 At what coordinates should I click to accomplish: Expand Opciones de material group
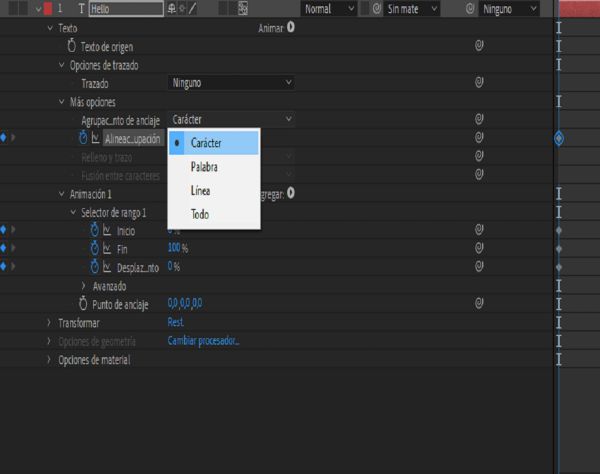tap(49, 359)
